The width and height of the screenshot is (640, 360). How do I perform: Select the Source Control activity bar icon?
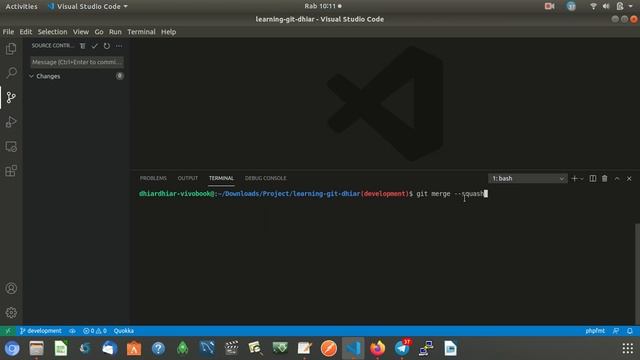(x=11, y=97)
